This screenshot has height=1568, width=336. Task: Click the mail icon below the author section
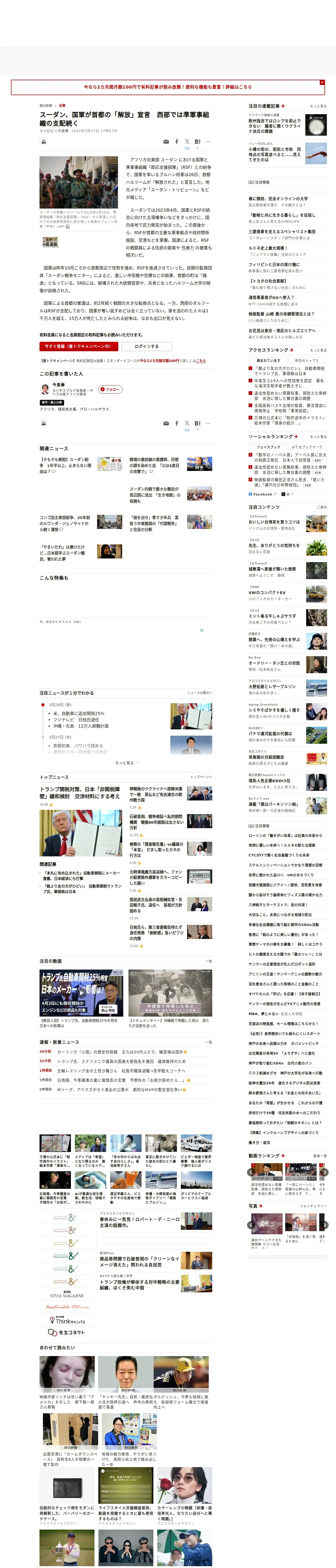pyautogui.click(x=166, y=423)
